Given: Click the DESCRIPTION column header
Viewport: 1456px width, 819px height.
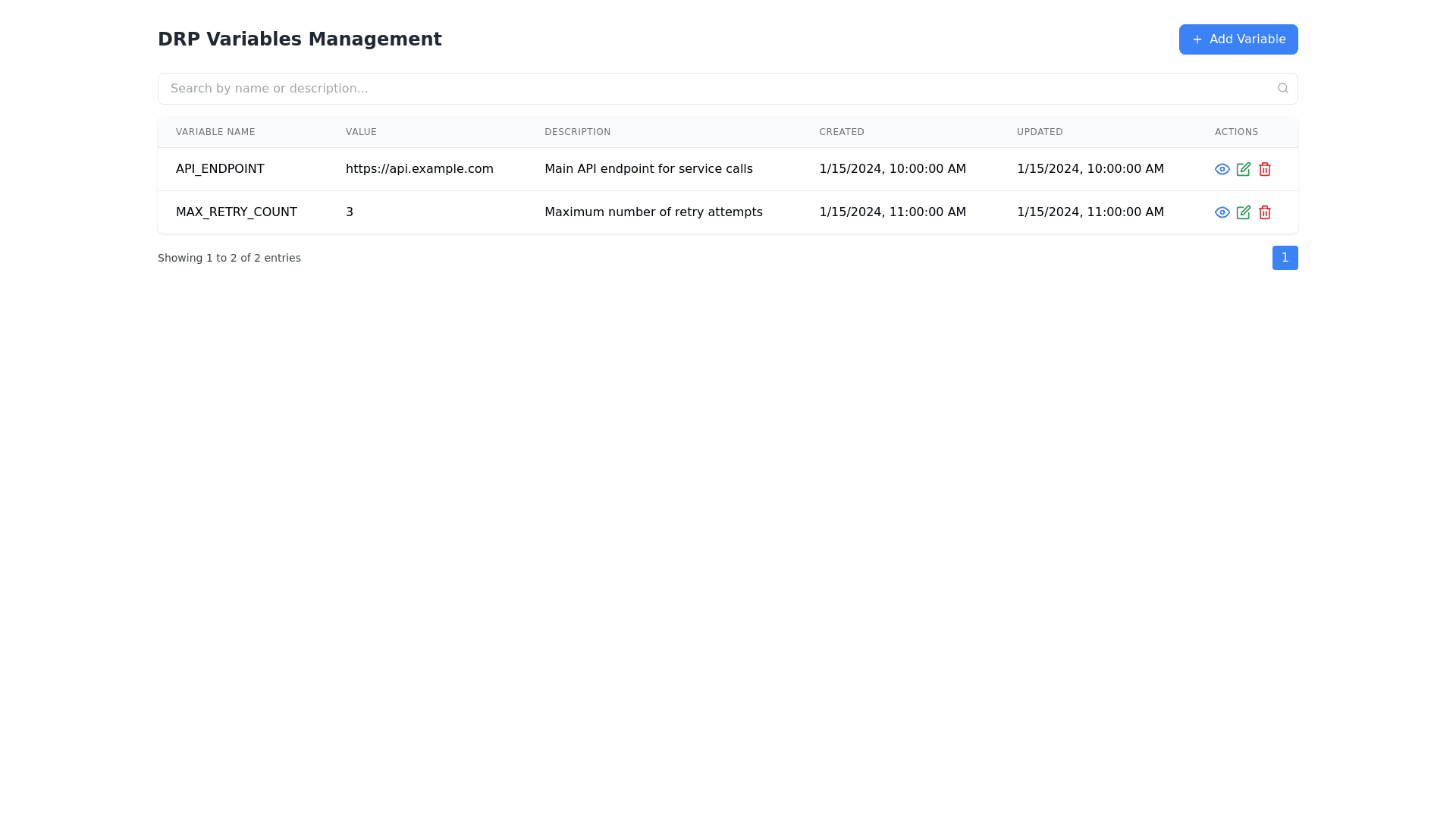Looking at the screenshot, I should 577,132.
